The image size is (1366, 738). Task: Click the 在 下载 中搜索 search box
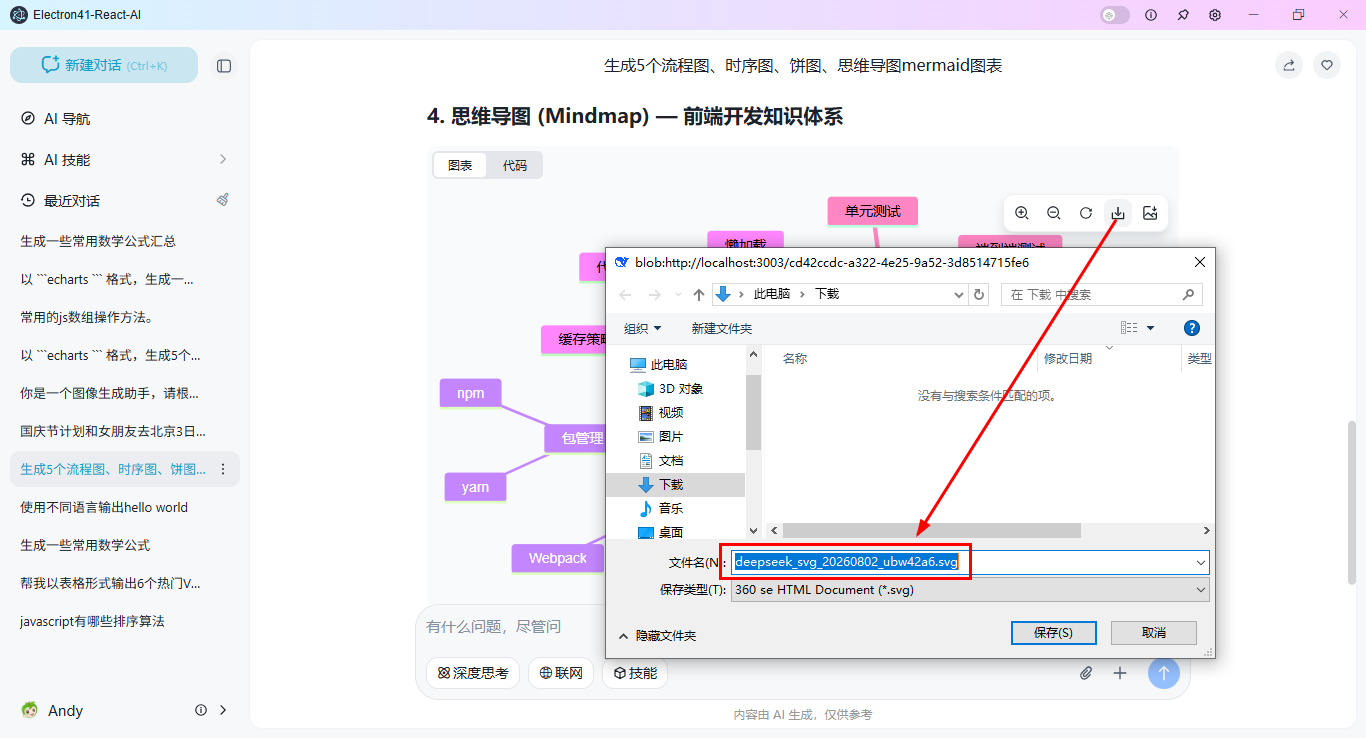click(x=1103, y=295)
